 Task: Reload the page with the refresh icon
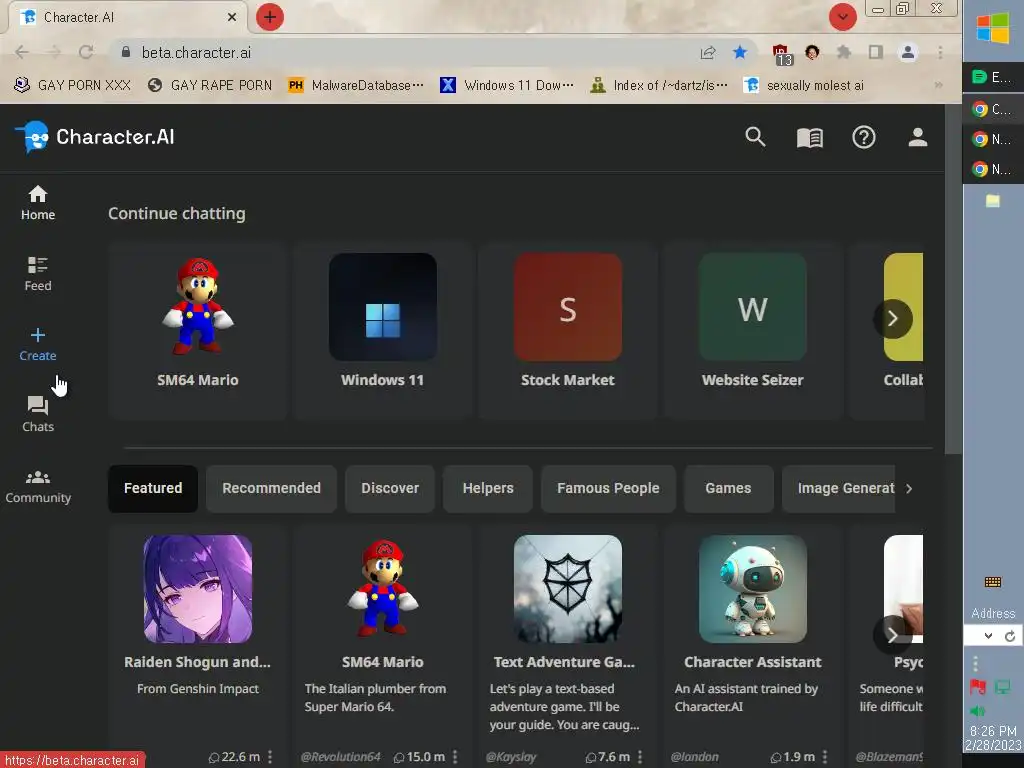click(x=86, y=52)
